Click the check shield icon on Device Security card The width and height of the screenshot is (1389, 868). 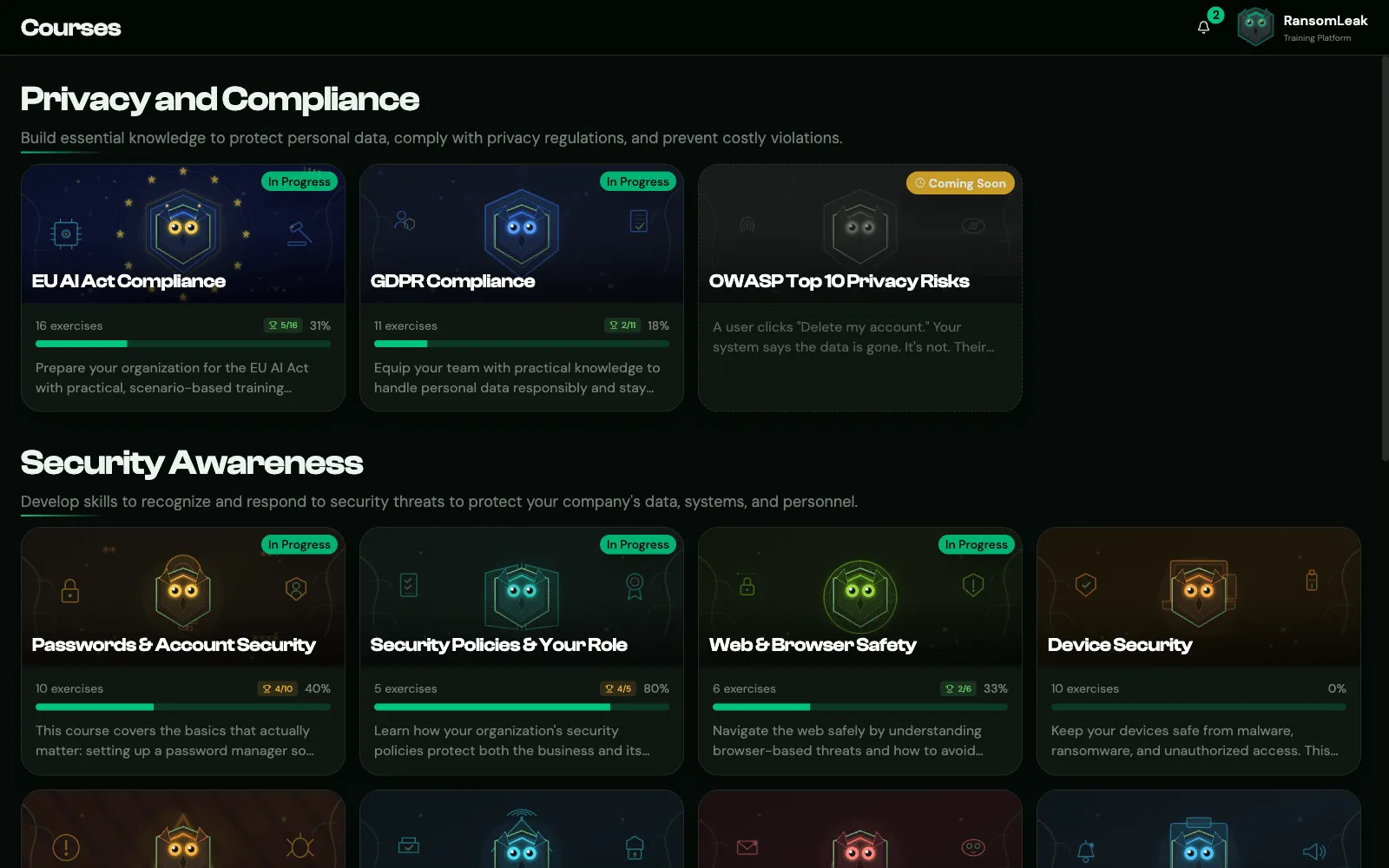1086,585
